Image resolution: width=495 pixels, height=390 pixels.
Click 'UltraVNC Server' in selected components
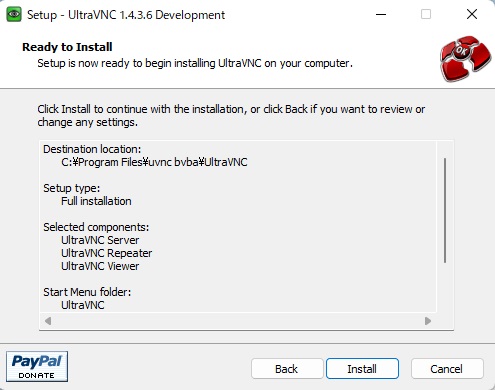click(x=100, y=240)
